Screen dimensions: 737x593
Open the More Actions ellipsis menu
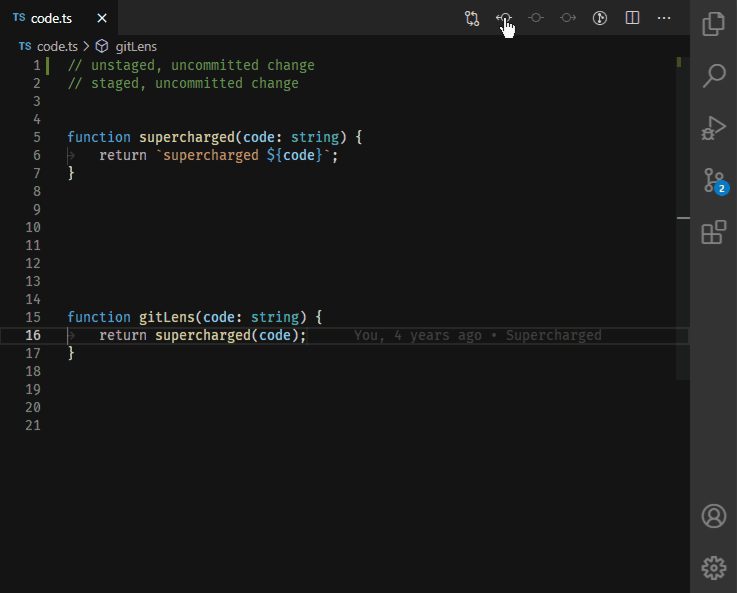click(664, 18)
